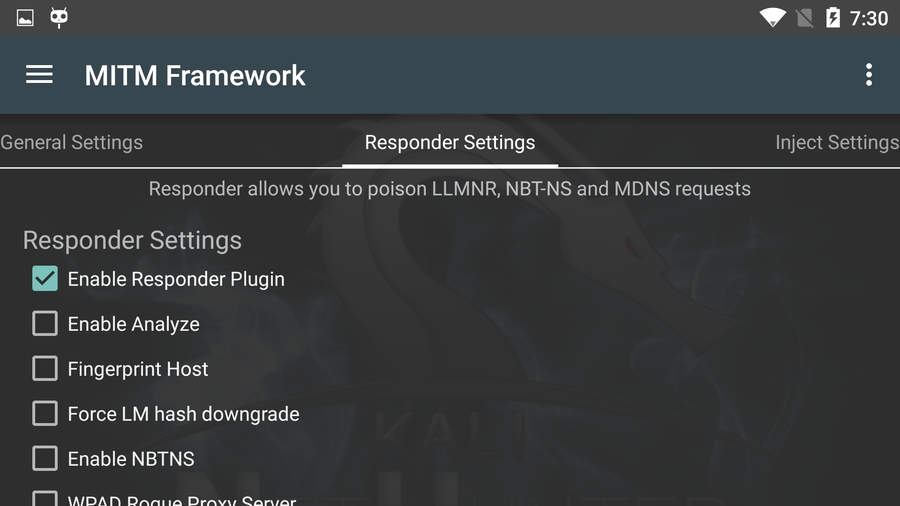Tap the CyanogenMod cat notification icon
Image resolution: width=900 pixels, height=506 pixels.
pos(59,17)
